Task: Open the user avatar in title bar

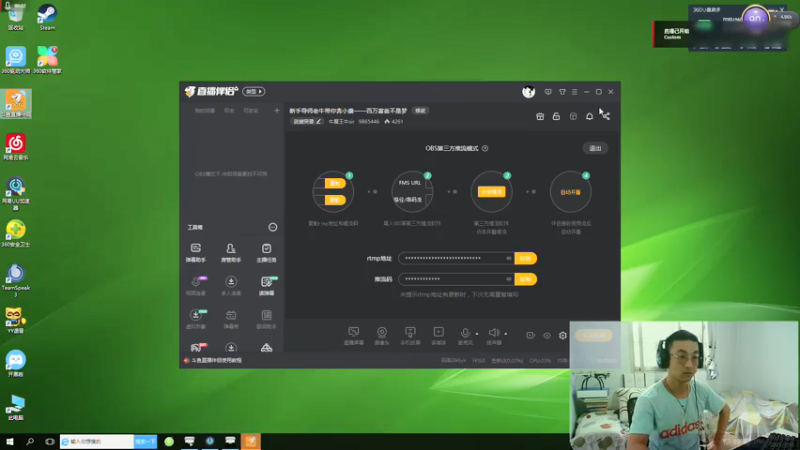Action: (x=529, y=92)
